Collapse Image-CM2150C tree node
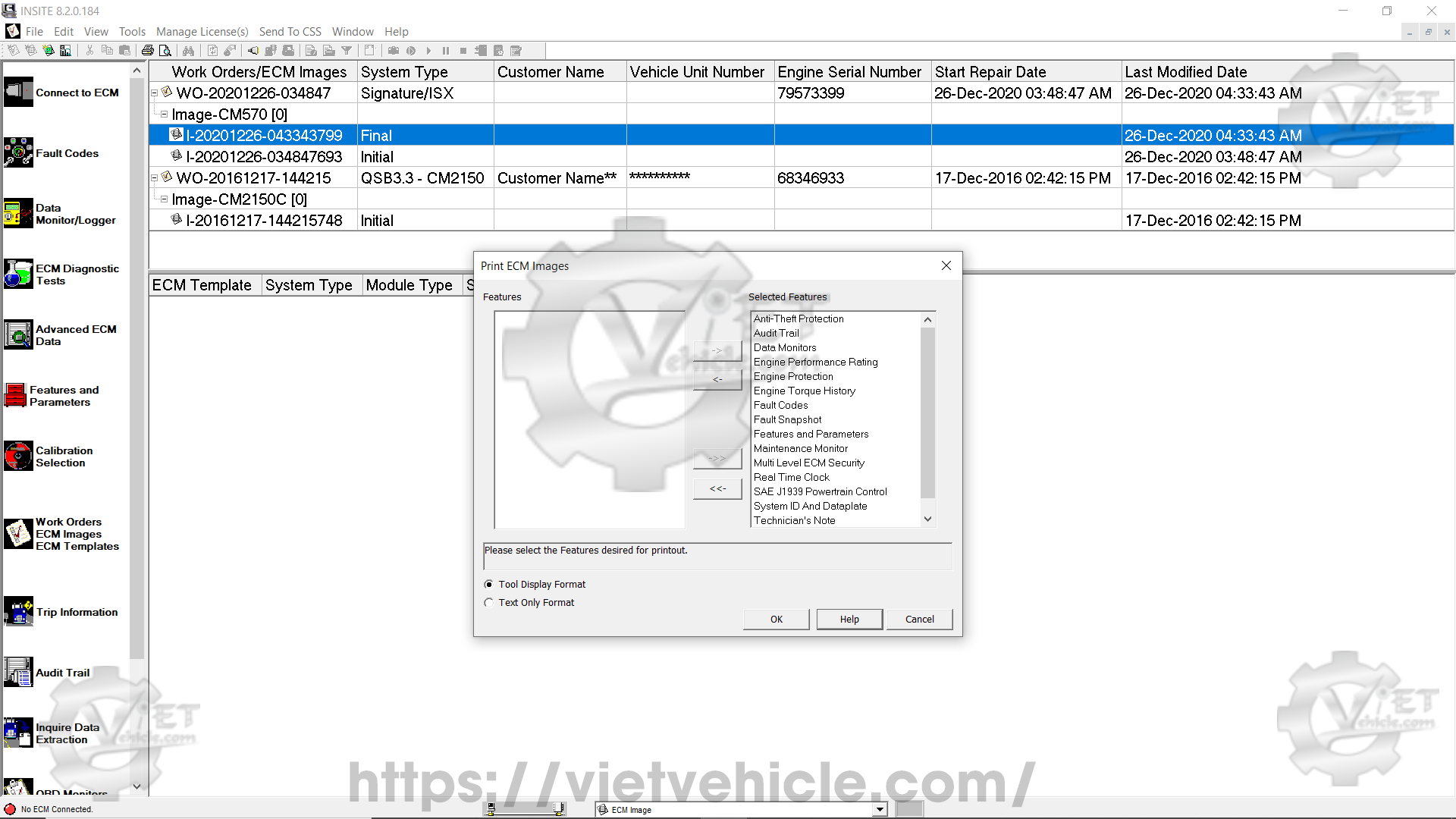This screenshot has height=819, width=1456. (x=164, y=199)
